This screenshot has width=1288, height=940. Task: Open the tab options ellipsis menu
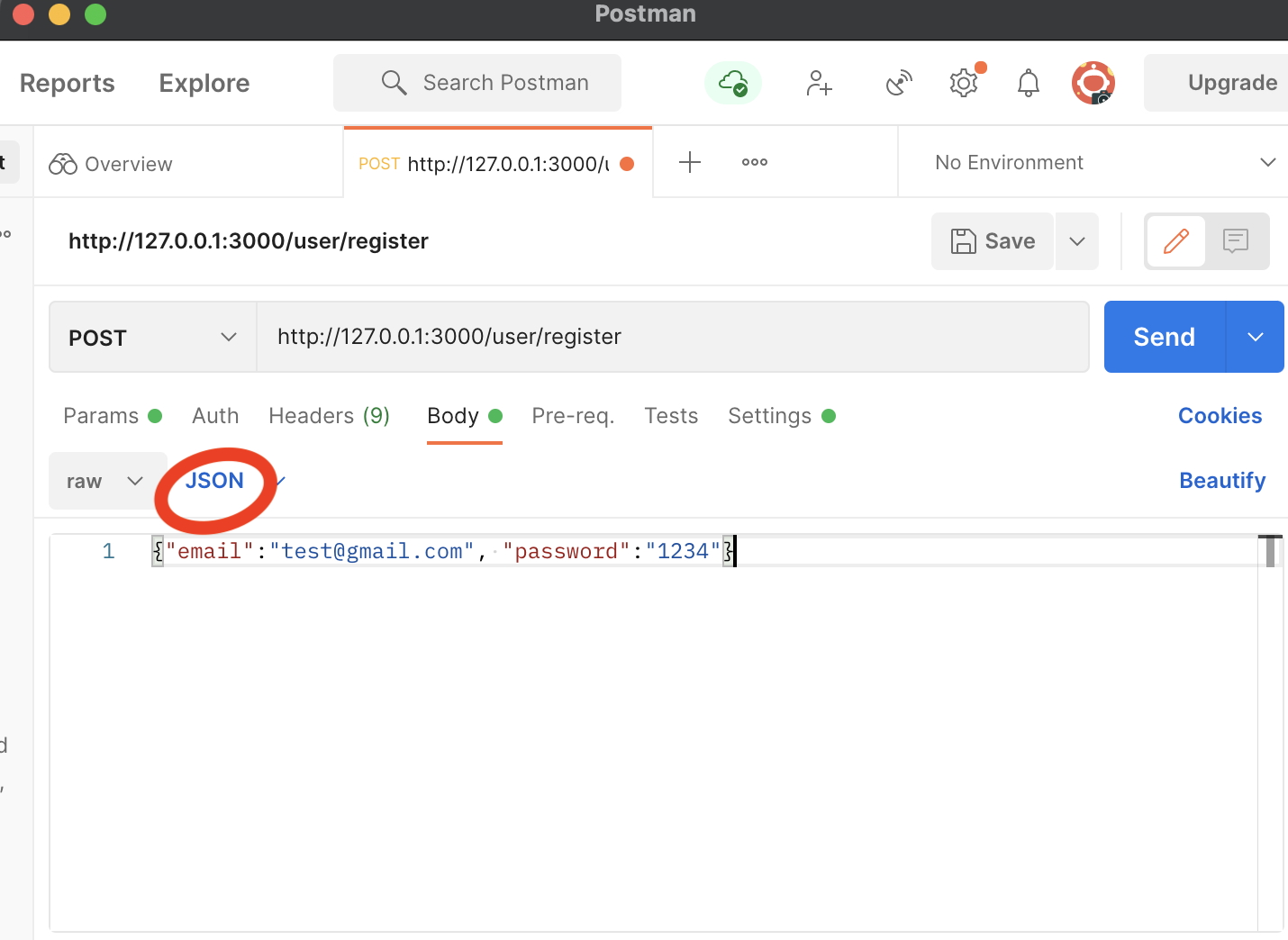point(755,162)
